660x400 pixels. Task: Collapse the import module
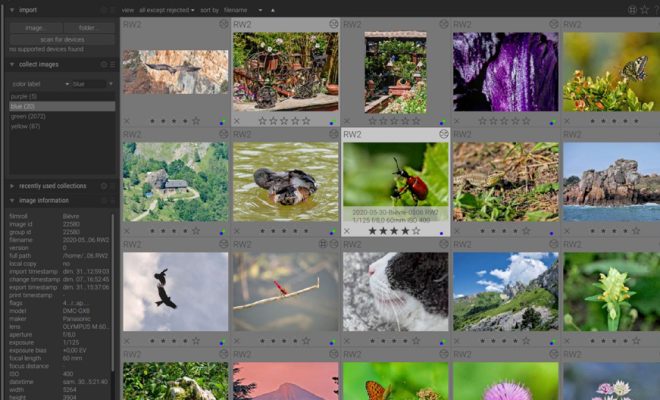pos(12,10)
